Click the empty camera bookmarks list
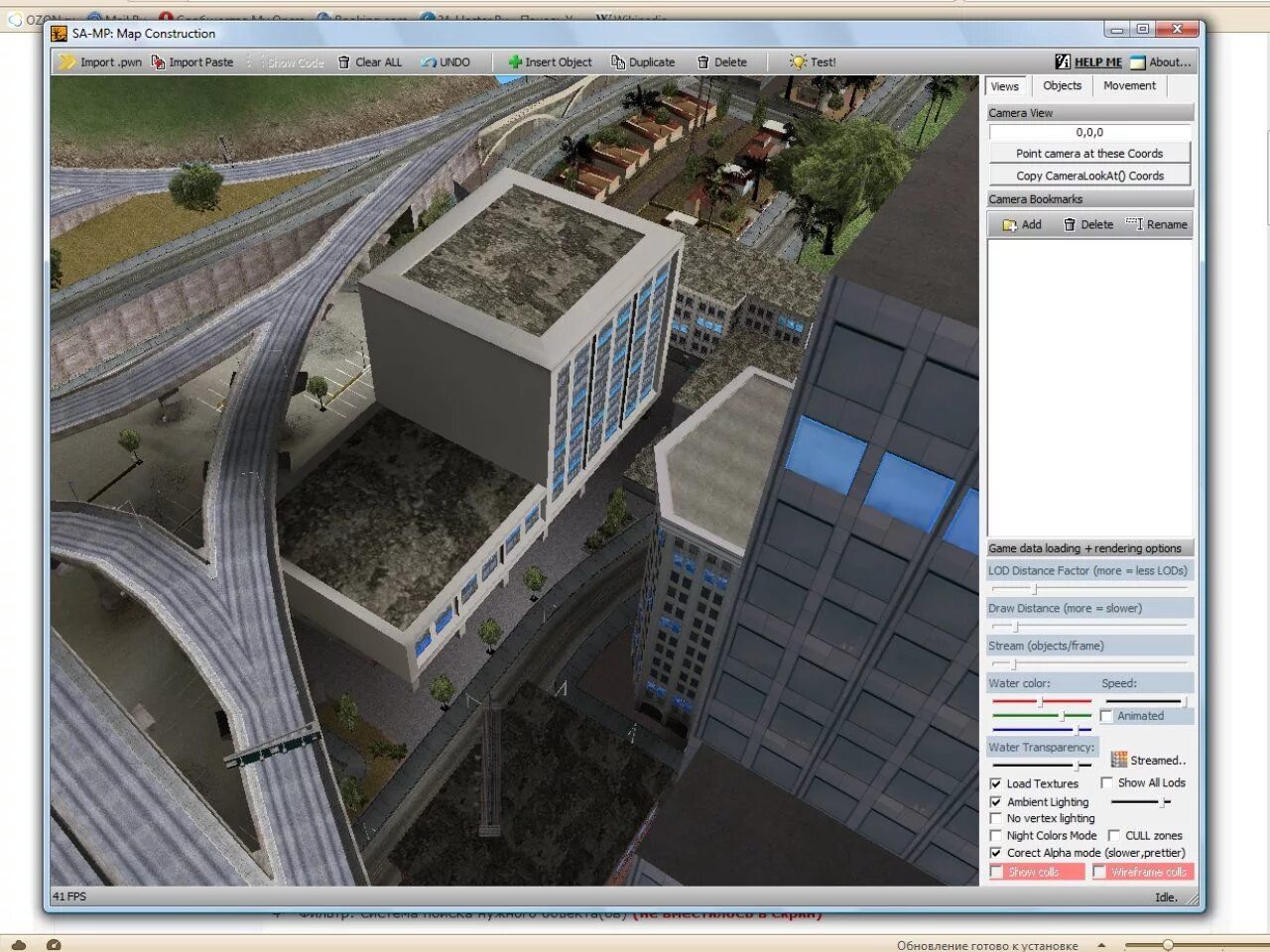Viewport: 1270px width, 952px height. 1089,387
